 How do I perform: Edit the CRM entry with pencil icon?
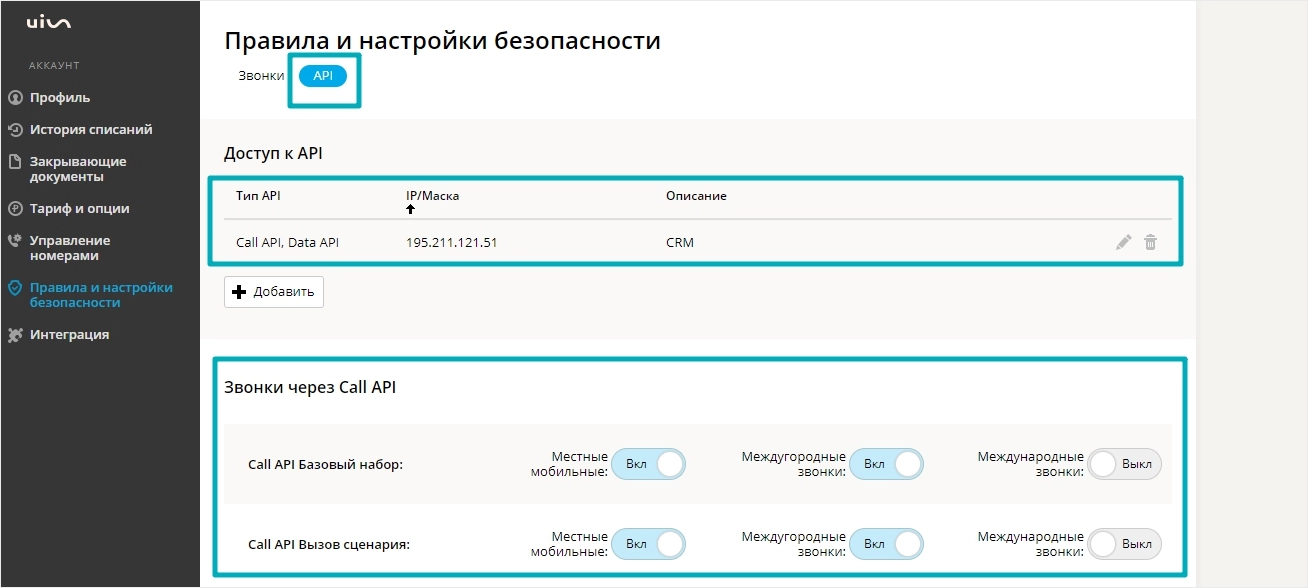[1124, 242]
